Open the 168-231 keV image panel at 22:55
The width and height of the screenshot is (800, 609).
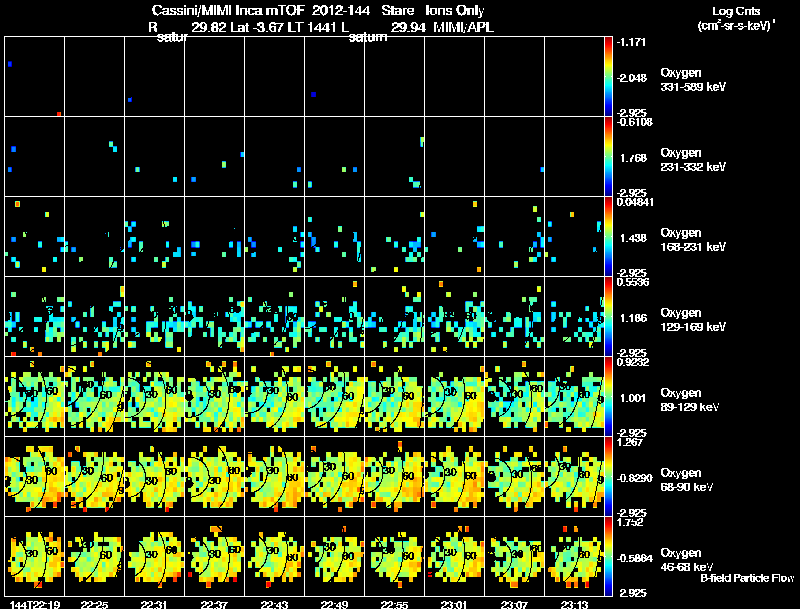pyautogui.click(x=394, y=237)
